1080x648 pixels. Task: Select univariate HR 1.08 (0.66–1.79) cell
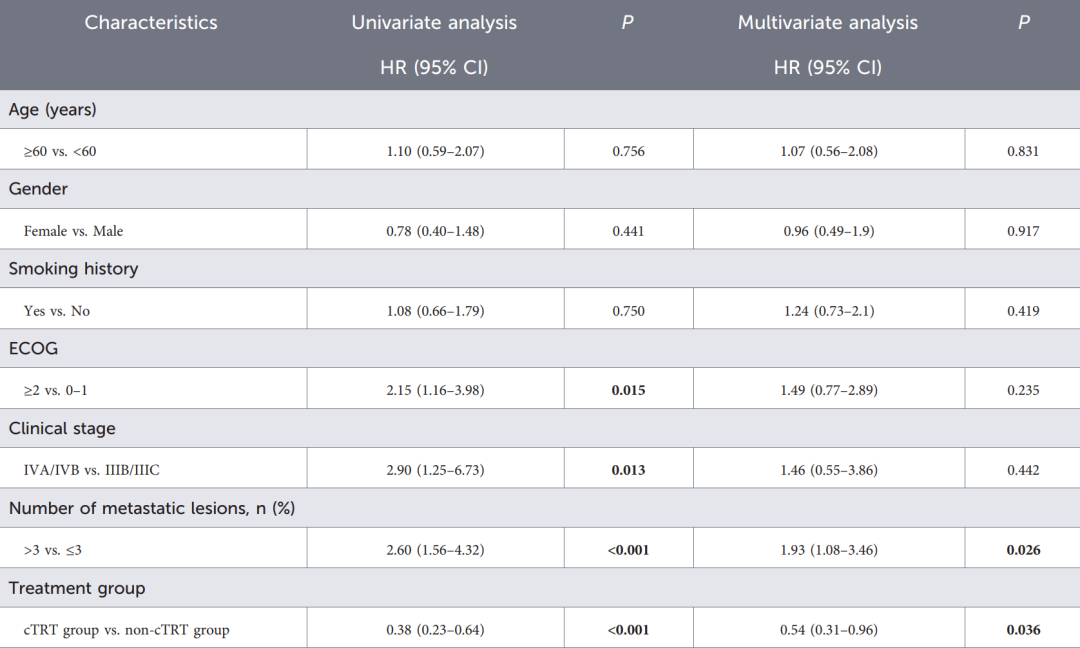(x=435, y=311)
